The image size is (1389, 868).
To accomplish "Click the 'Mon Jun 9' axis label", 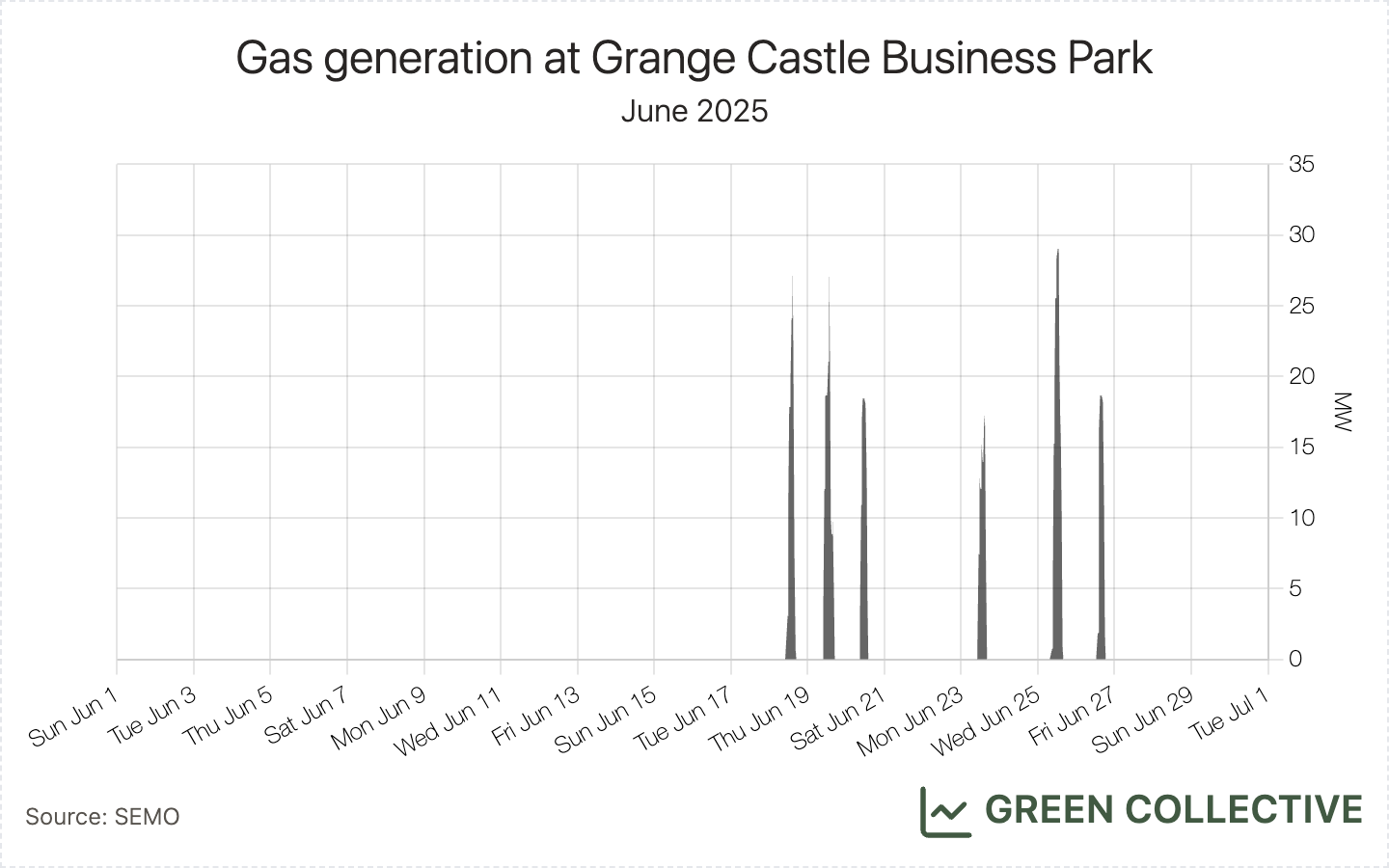I will point(378,718).
